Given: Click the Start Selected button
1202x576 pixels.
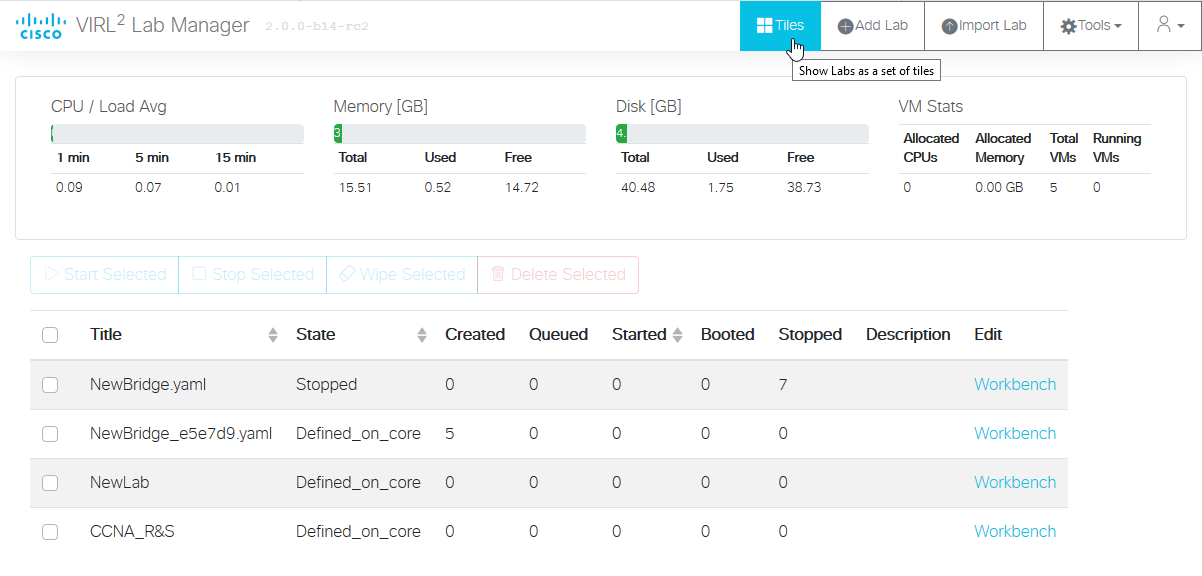Looking at the screenshot, I should pyautogui.click(x=105, y=274).
